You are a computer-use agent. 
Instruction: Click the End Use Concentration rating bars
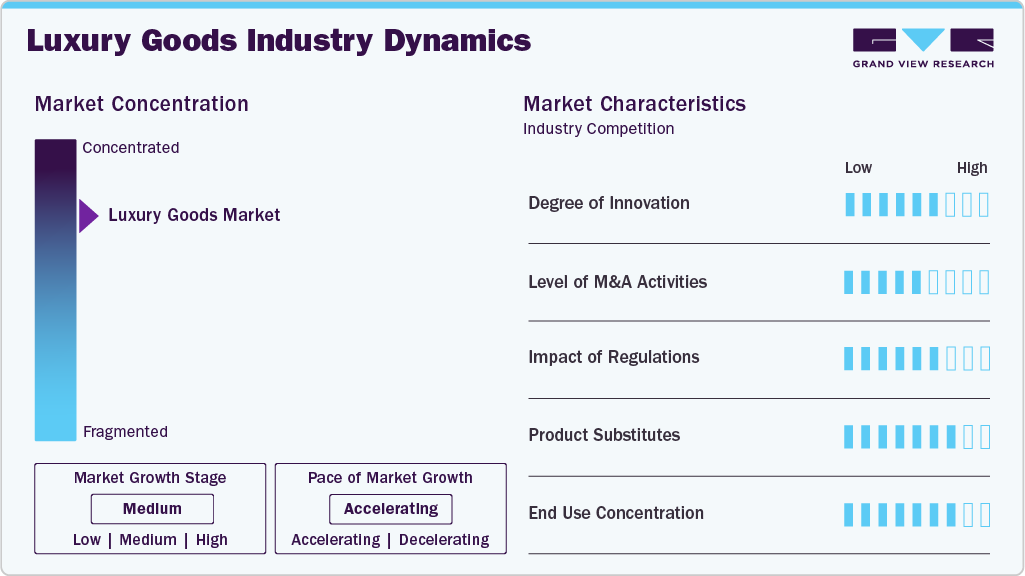coord(916,514)
